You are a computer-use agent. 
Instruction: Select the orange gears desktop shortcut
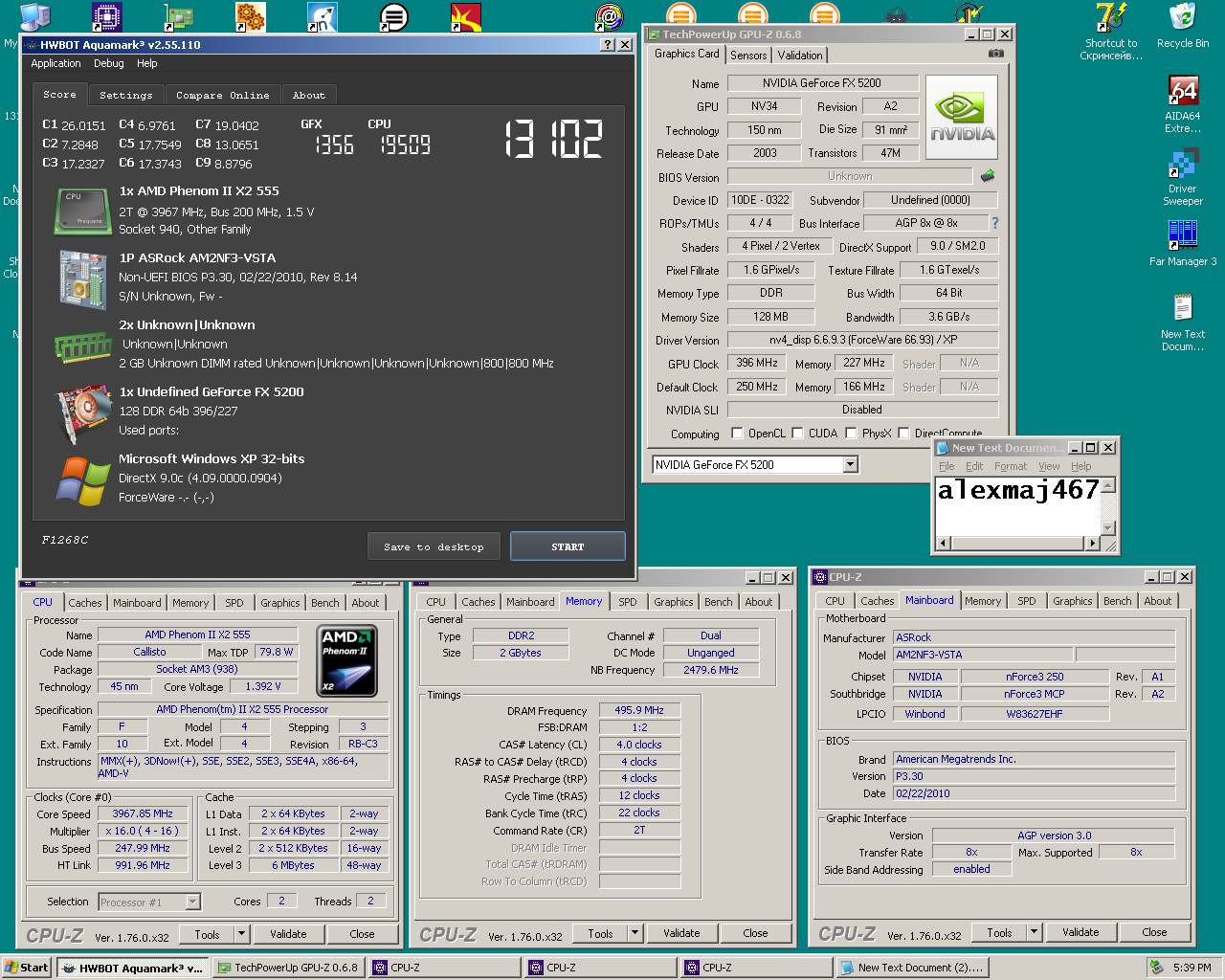click(x=250, y=16)
